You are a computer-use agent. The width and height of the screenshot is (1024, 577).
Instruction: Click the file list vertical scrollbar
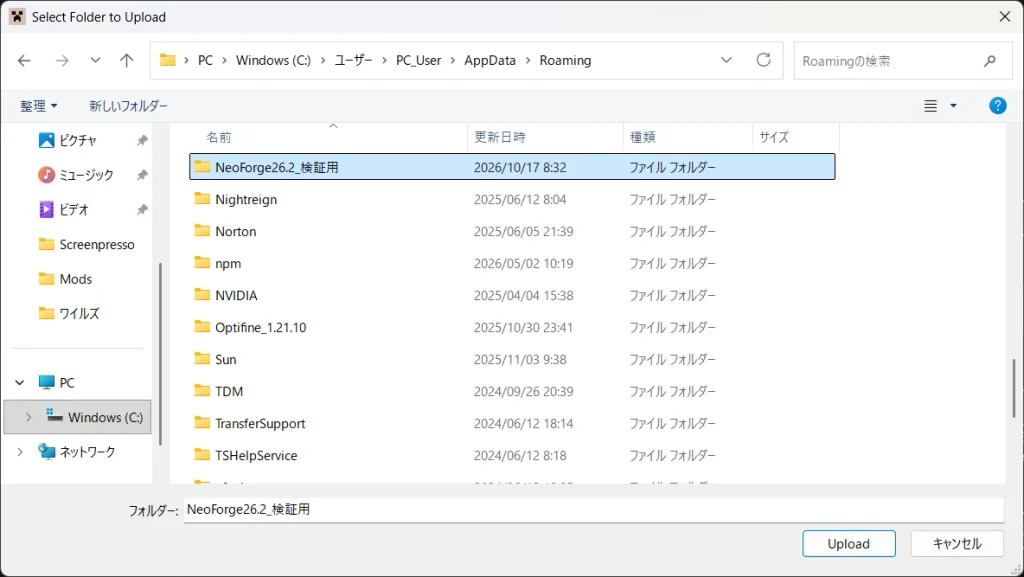coord(1014,388)
